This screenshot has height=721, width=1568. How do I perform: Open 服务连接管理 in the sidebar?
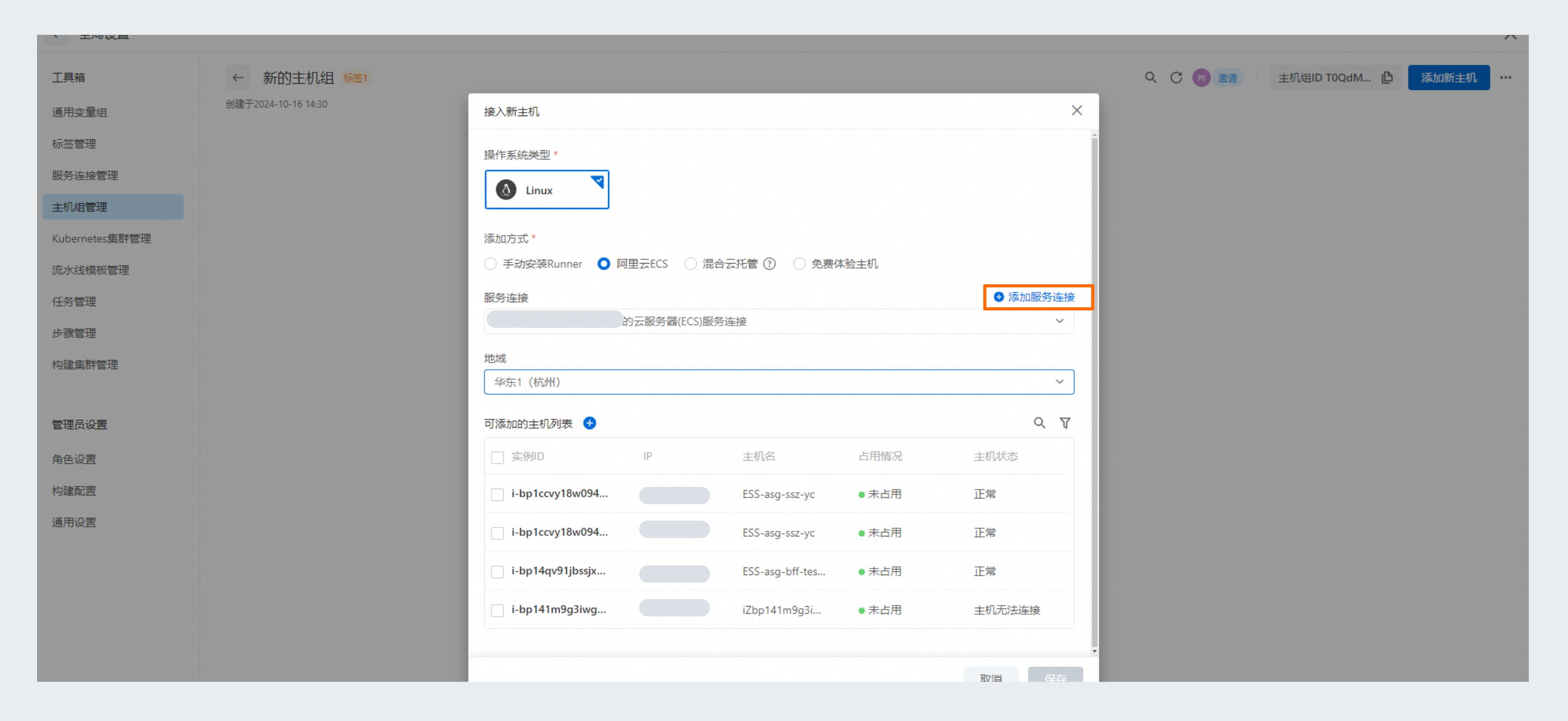pyautogui.click(x=84, y=175)
